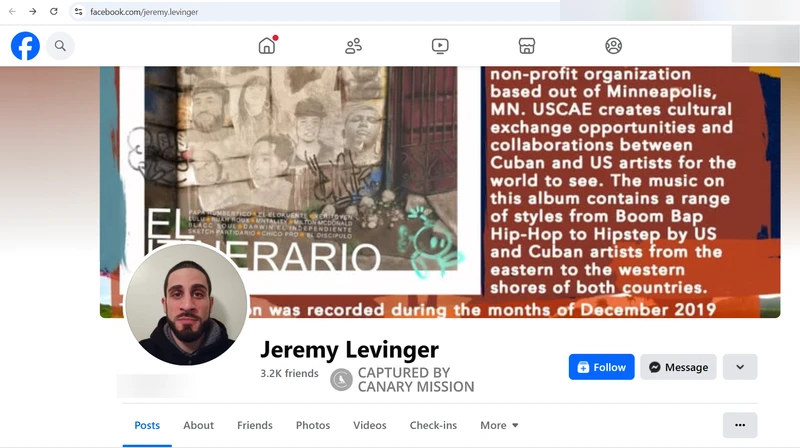Screen dimensions: 800x448
Task: Click the Jeremy Levinger profile name
Action: [x=349, y=350]
